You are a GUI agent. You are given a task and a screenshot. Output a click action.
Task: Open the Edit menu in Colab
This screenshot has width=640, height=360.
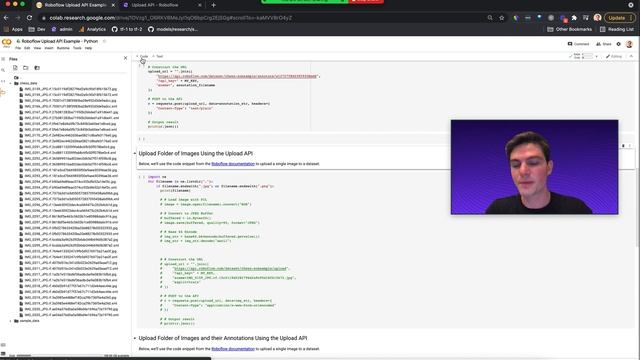tap(27, 48)
